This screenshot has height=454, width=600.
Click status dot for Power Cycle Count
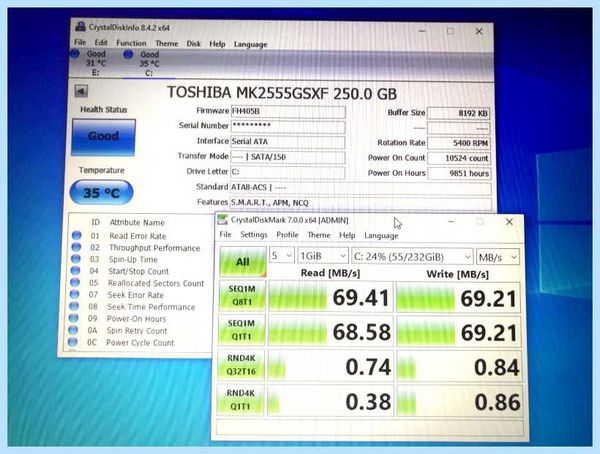pyautogui.click(x=73, y=342)
